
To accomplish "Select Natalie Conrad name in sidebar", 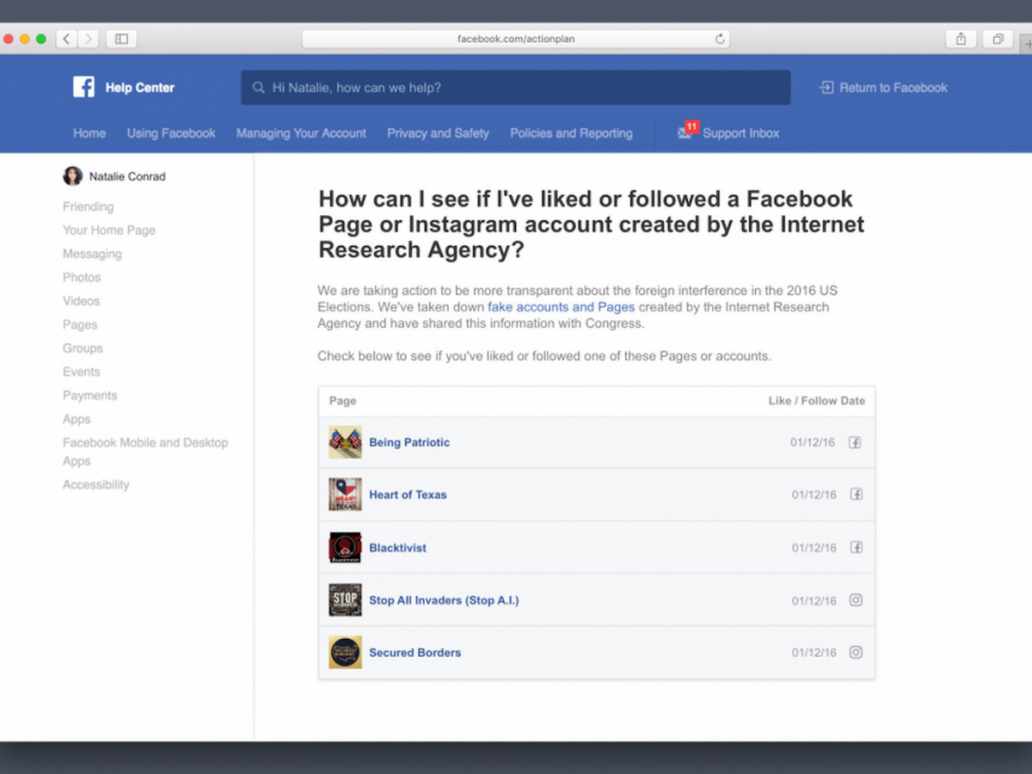I will point(127,176).
